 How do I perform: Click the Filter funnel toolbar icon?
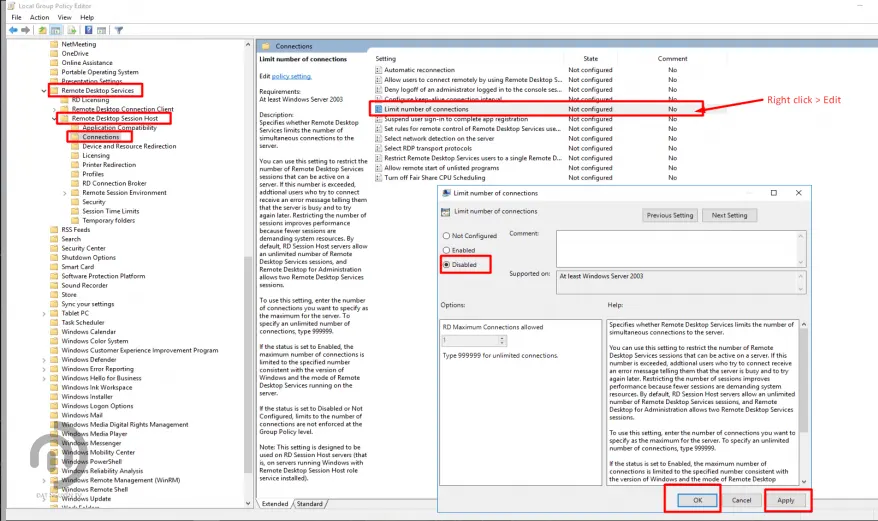coord(119,31)
